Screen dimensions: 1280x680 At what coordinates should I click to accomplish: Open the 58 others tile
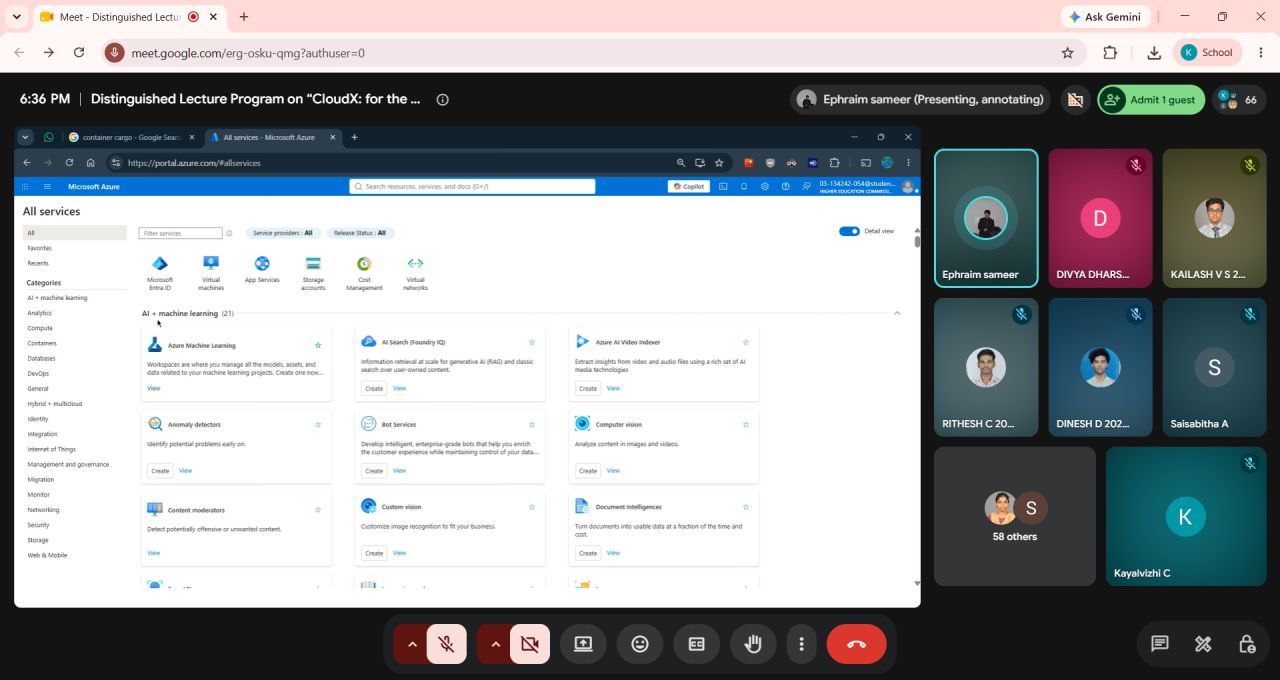click(1015, 516)
